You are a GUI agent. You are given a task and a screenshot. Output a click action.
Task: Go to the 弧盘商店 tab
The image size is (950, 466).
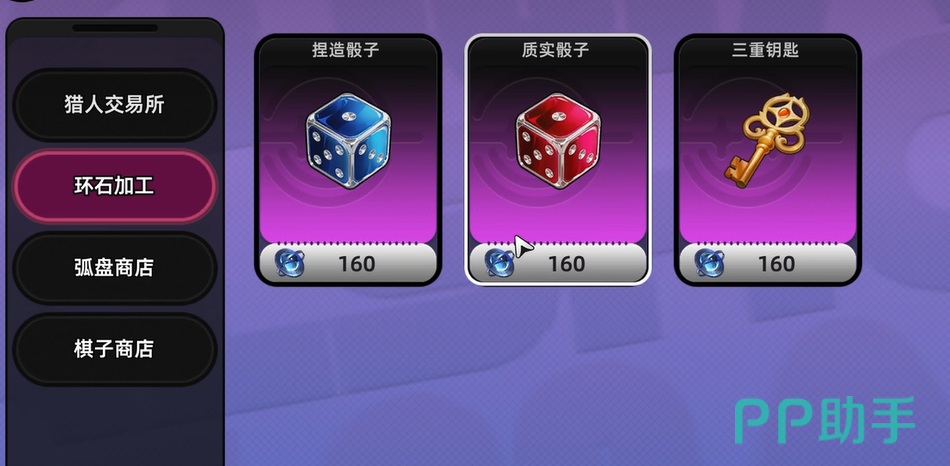115,267
